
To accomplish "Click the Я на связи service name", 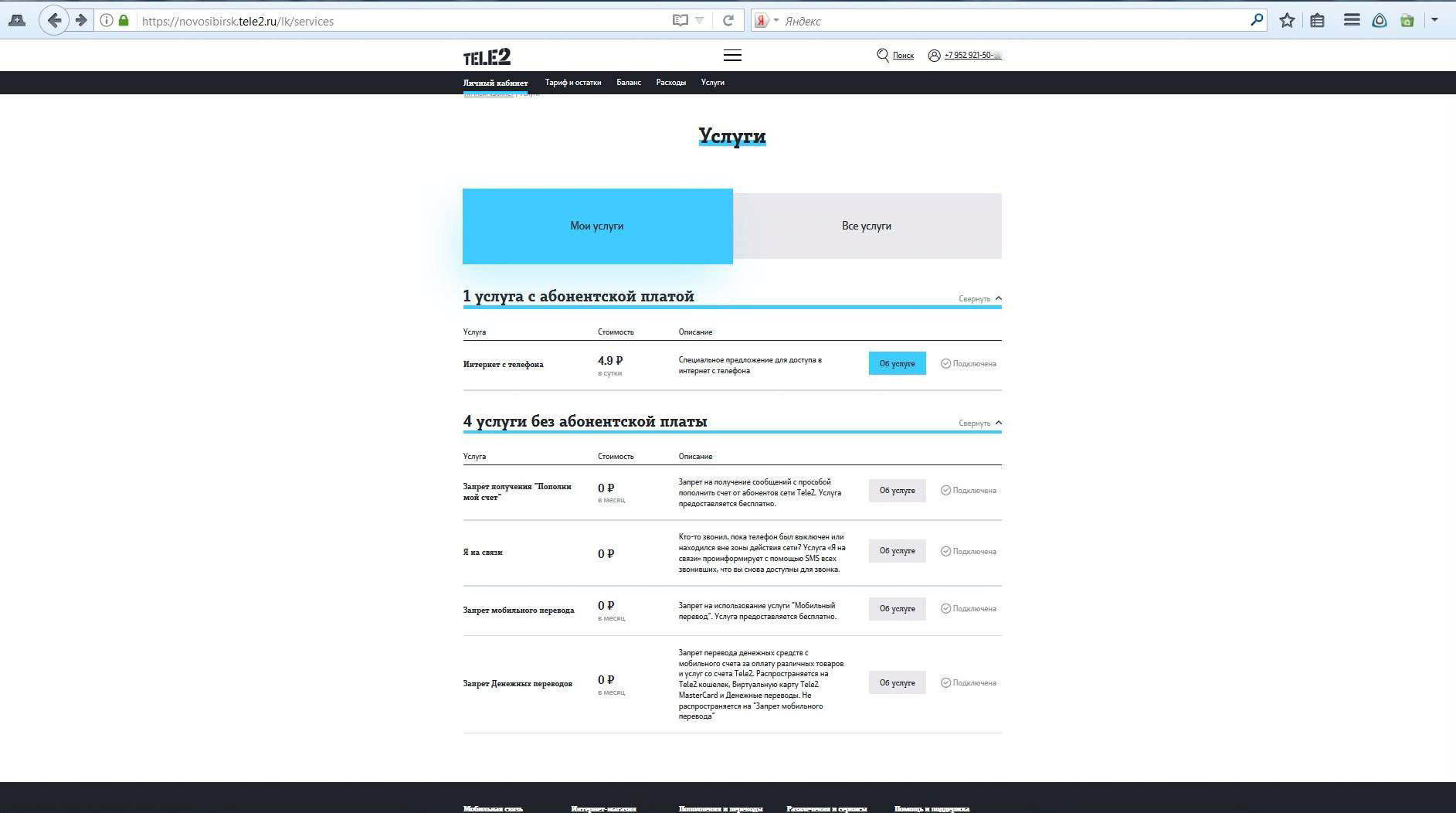I will click(x=483, y=552).
